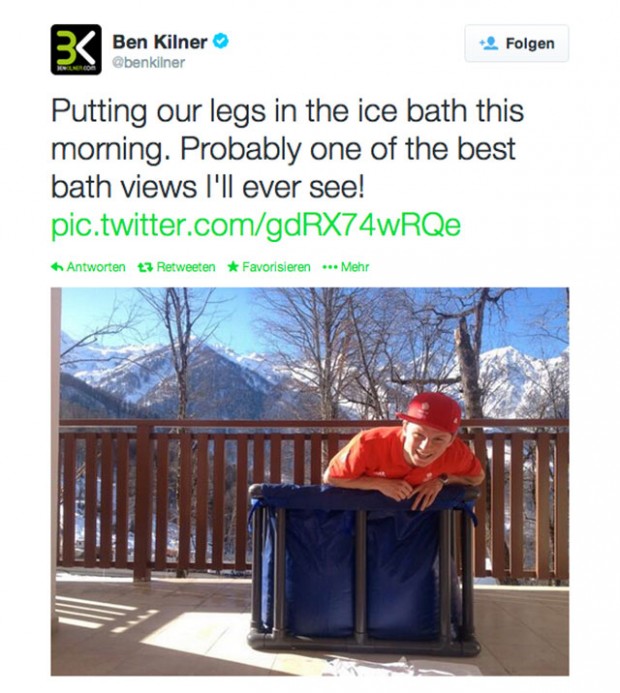Toggle Favorisieren on this tweet
Image resolution: width=620 pixels, height=693 pixels.
pos(276,267)
